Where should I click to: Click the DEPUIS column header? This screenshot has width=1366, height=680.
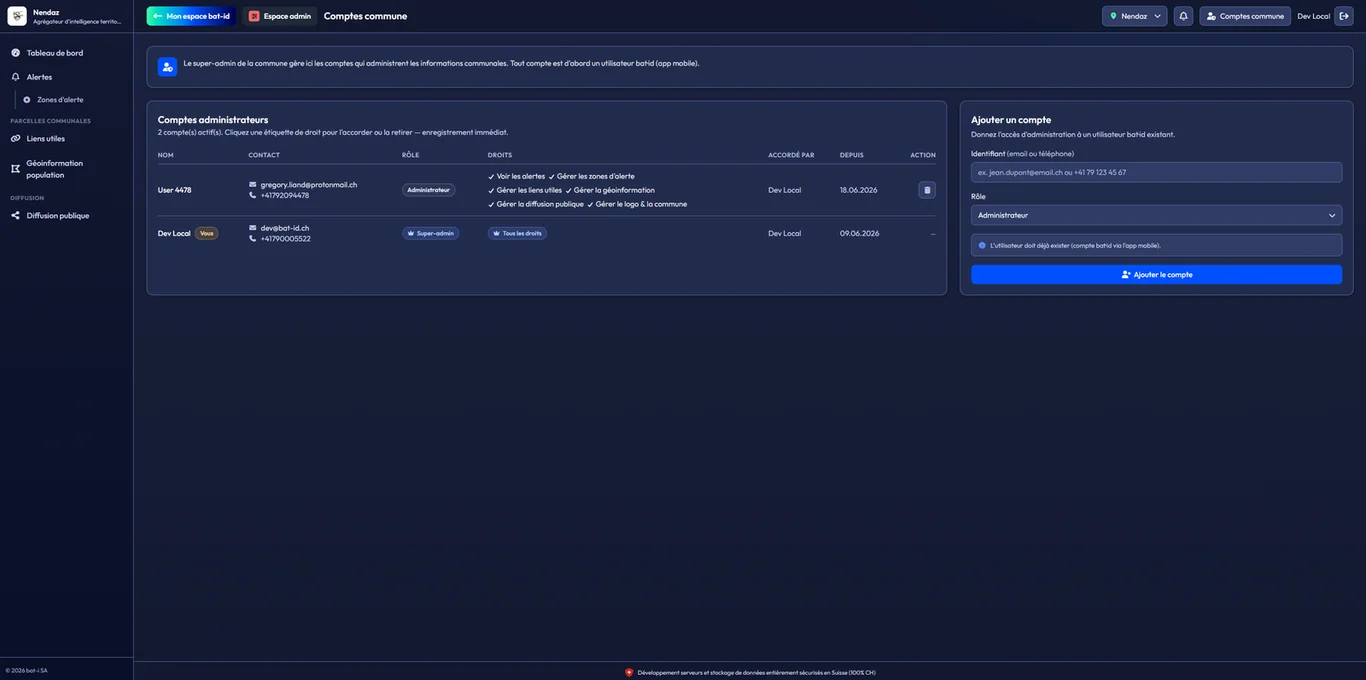851,155
